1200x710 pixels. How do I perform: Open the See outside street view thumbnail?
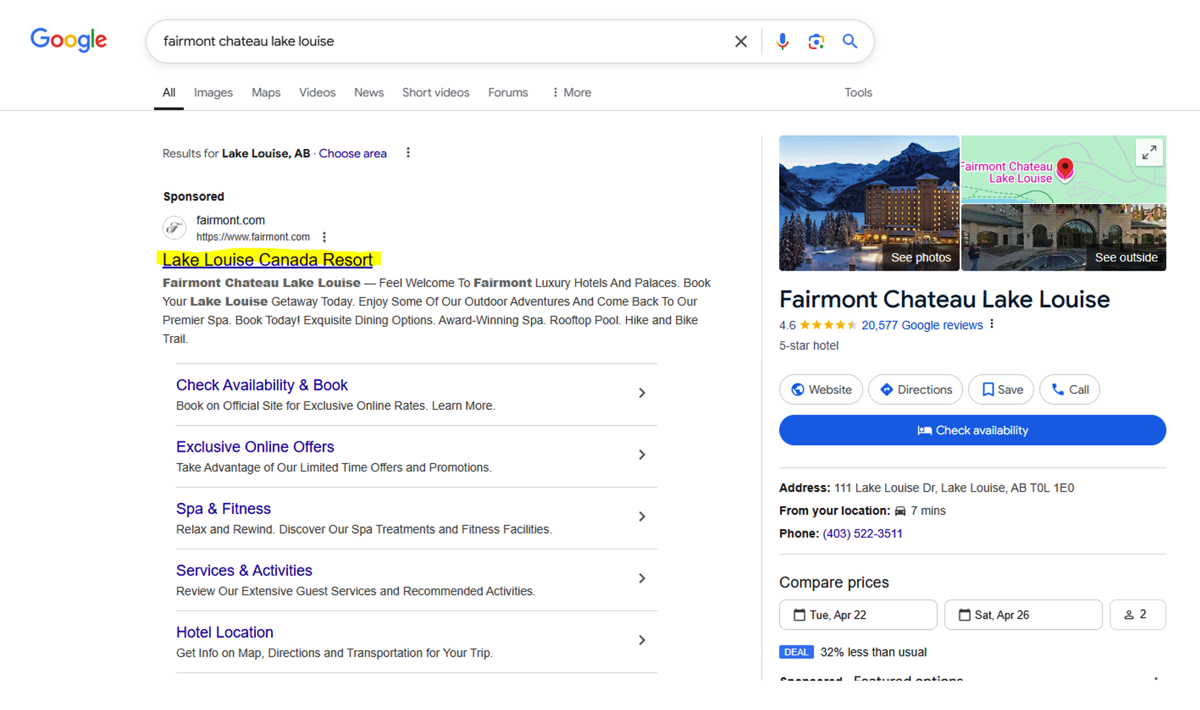[1064, 238]
